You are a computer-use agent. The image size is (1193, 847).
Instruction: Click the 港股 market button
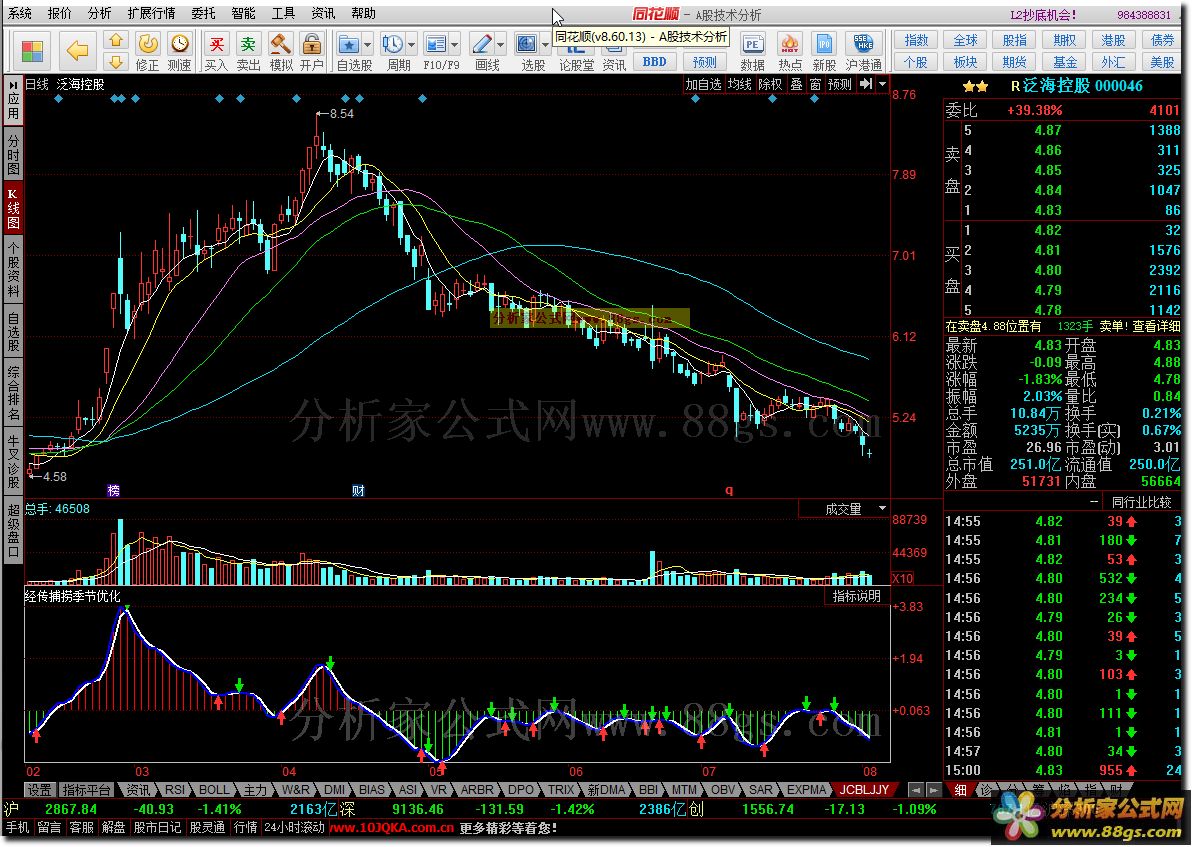click(1113, 40)
